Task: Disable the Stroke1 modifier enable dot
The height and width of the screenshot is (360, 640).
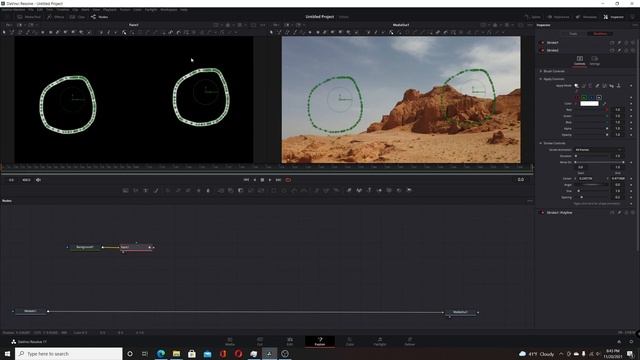Action: [542, 42]
